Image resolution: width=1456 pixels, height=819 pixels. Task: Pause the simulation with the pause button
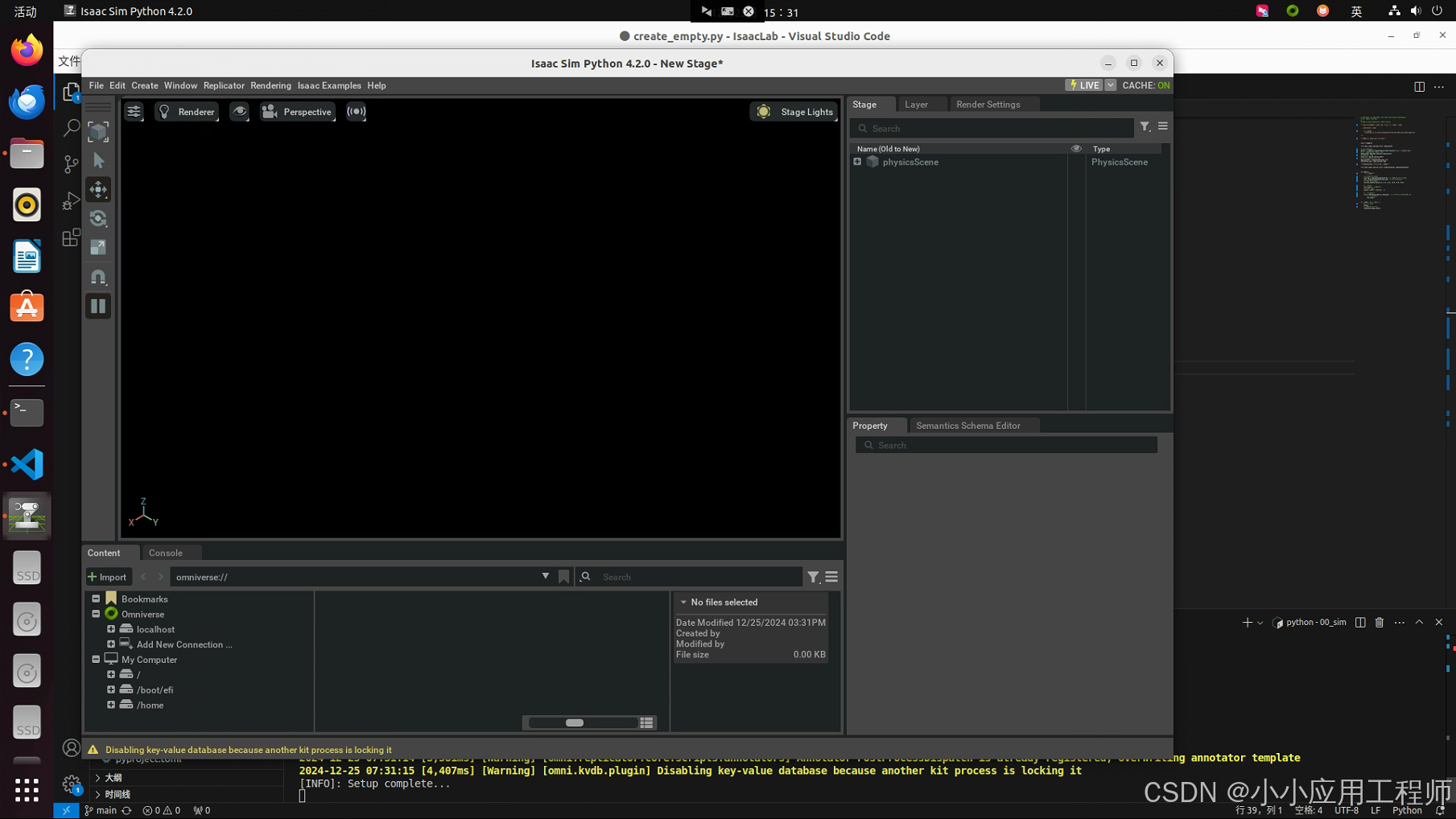[x=98, y=307]
